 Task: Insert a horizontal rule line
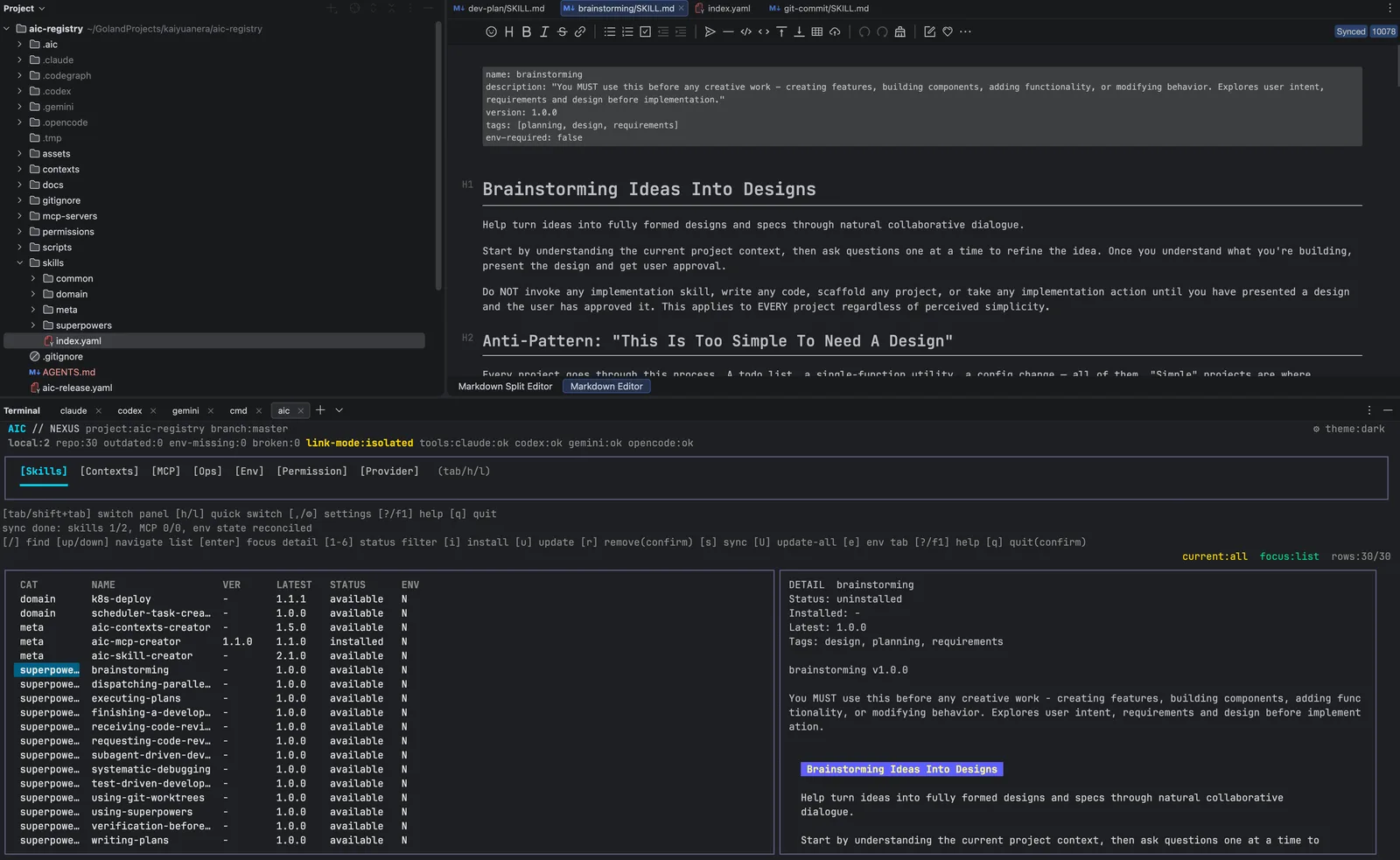click(x=728, y=31)
